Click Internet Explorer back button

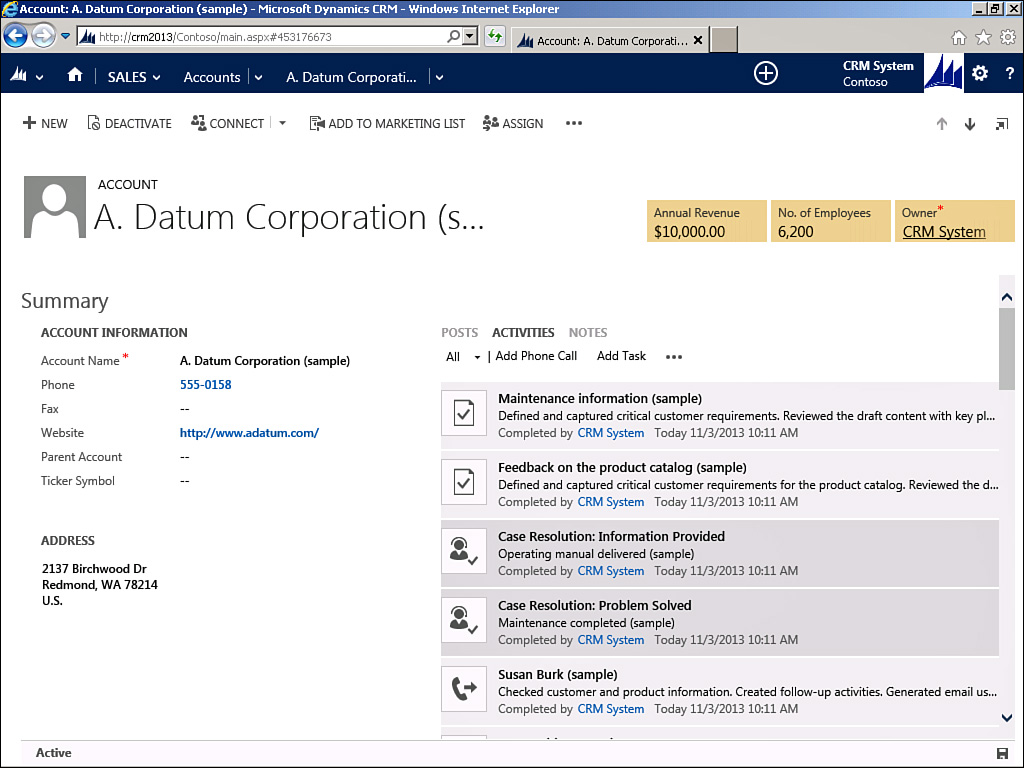point(16,36)
